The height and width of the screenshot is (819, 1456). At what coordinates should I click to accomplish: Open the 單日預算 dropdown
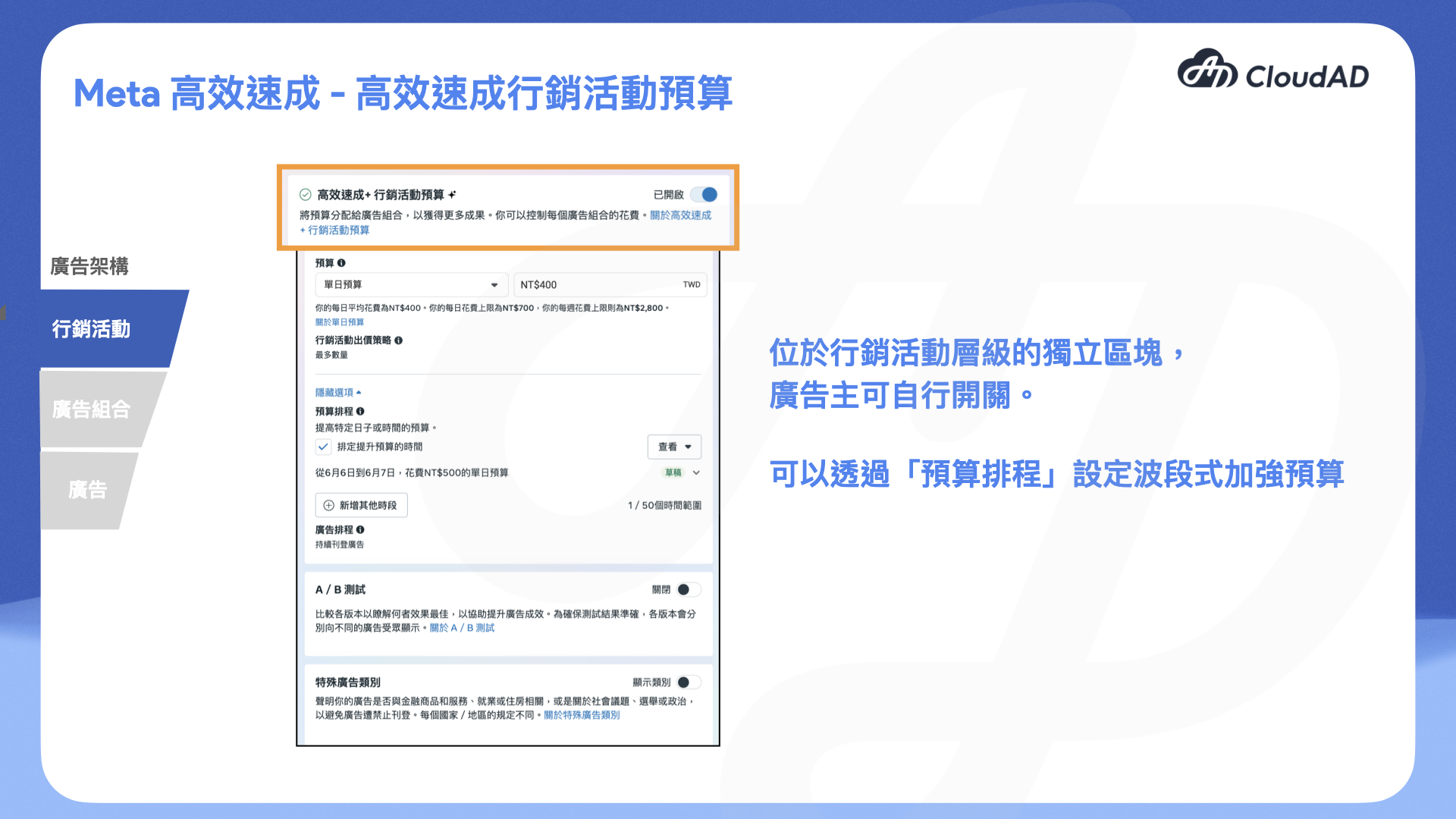(411, 284)
